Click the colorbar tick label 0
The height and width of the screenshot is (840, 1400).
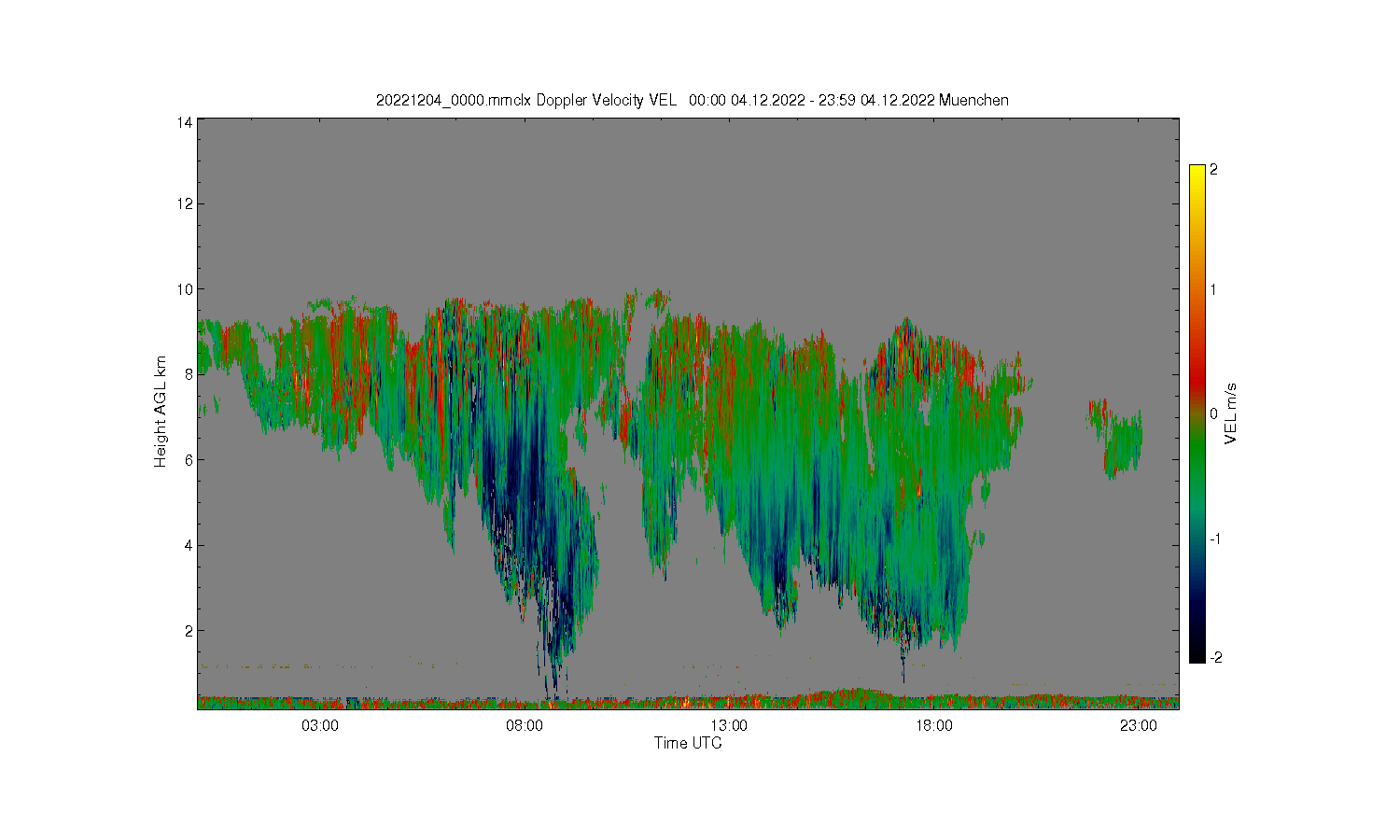(x=1213, y=413)
